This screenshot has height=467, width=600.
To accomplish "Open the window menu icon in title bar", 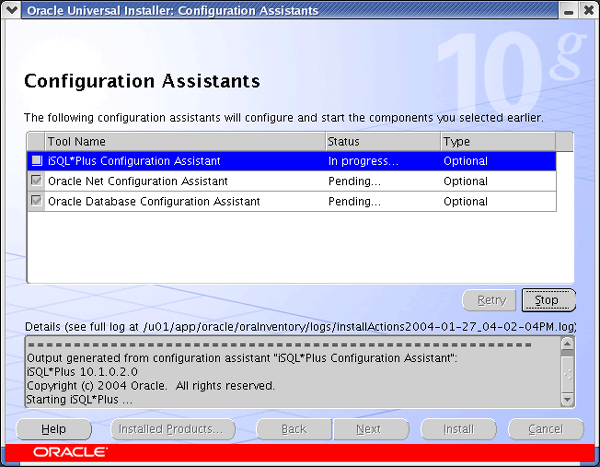I will tap(11, 10).
